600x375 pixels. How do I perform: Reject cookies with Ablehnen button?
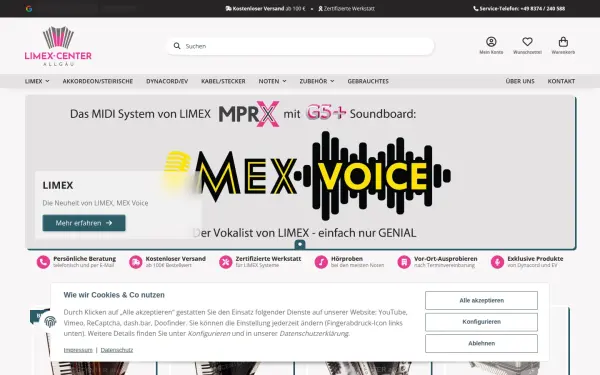[x=481, y=343]
